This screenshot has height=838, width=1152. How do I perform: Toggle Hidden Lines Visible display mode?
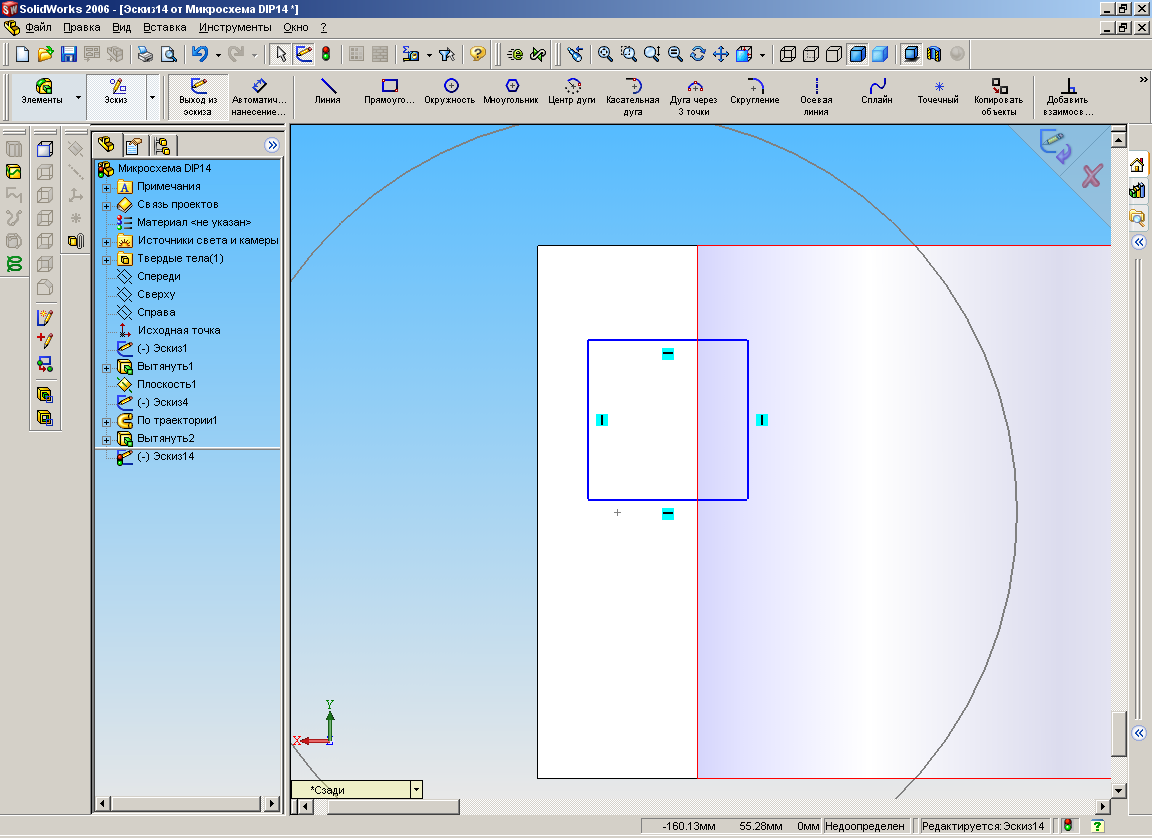[x=811, y=54]
